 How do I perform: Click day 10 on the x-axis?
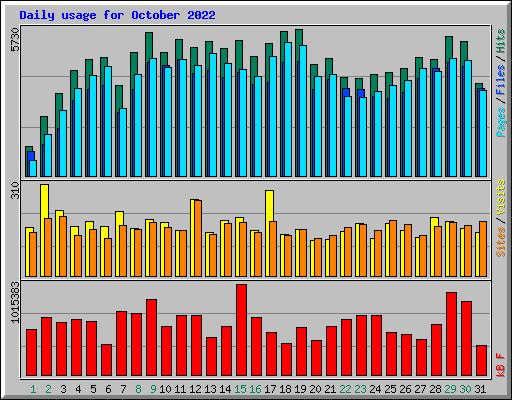[x=165, y=389]
